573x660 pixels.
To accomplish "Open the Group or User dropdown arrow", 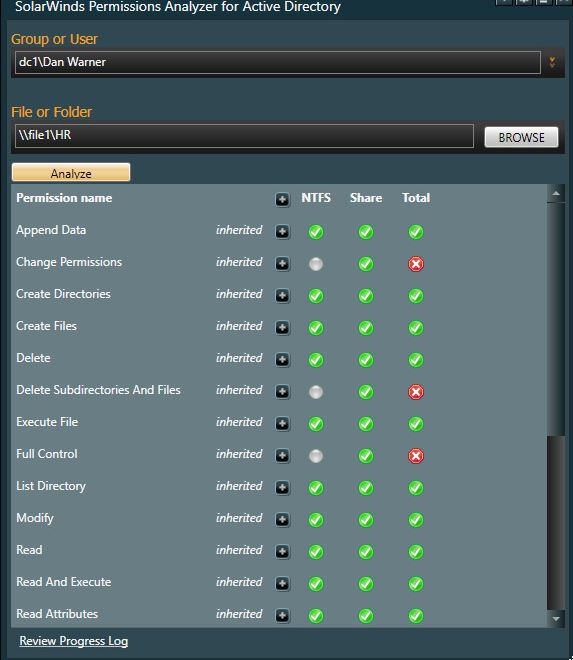I will coord(552,63).
